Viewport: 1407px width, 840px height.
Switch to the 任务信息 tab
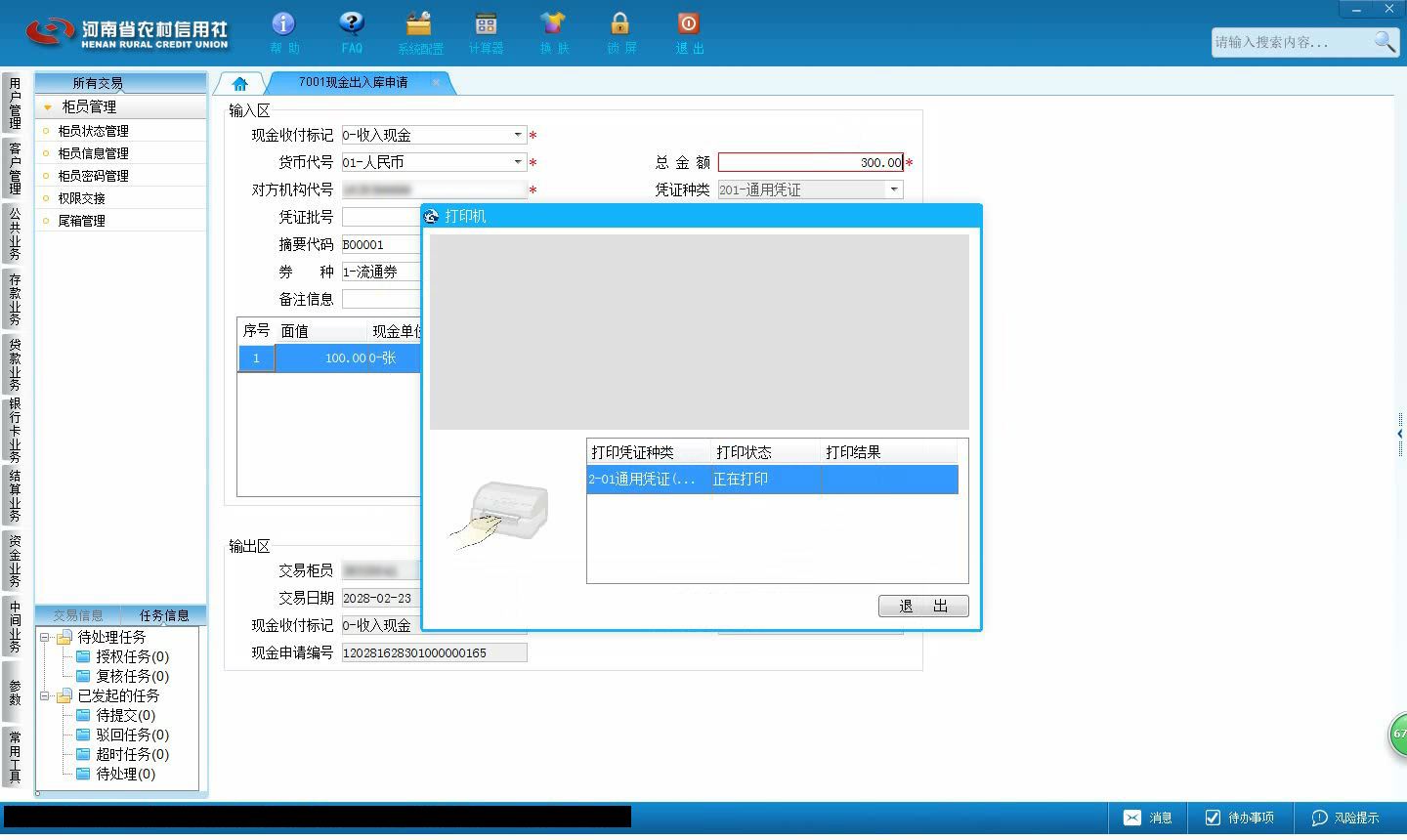(164, 615)
